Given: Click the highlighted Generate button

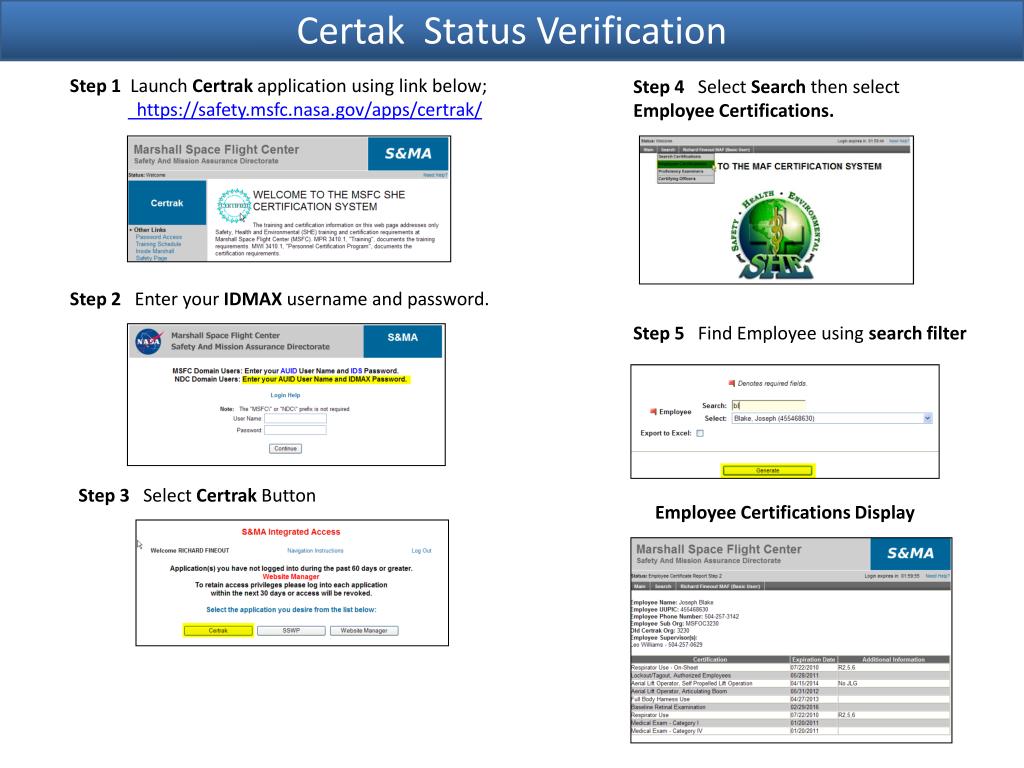Looking at the screenshot, I should pyautogui.click(x=767, y=470).
